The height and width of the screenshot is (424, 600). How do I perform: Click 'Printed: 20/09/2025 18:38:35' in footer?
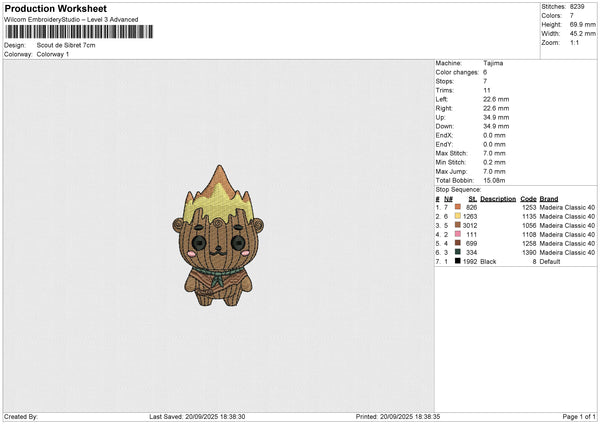click(x=398, y=417)
